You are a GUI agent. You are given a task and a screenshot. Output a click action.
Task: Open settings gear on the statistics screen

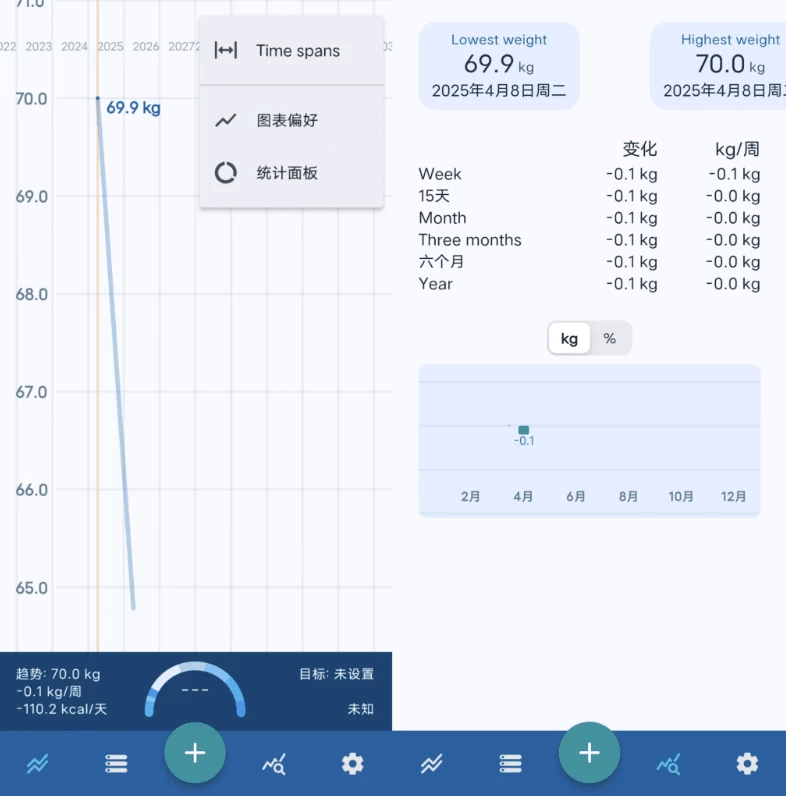[746, 764]
